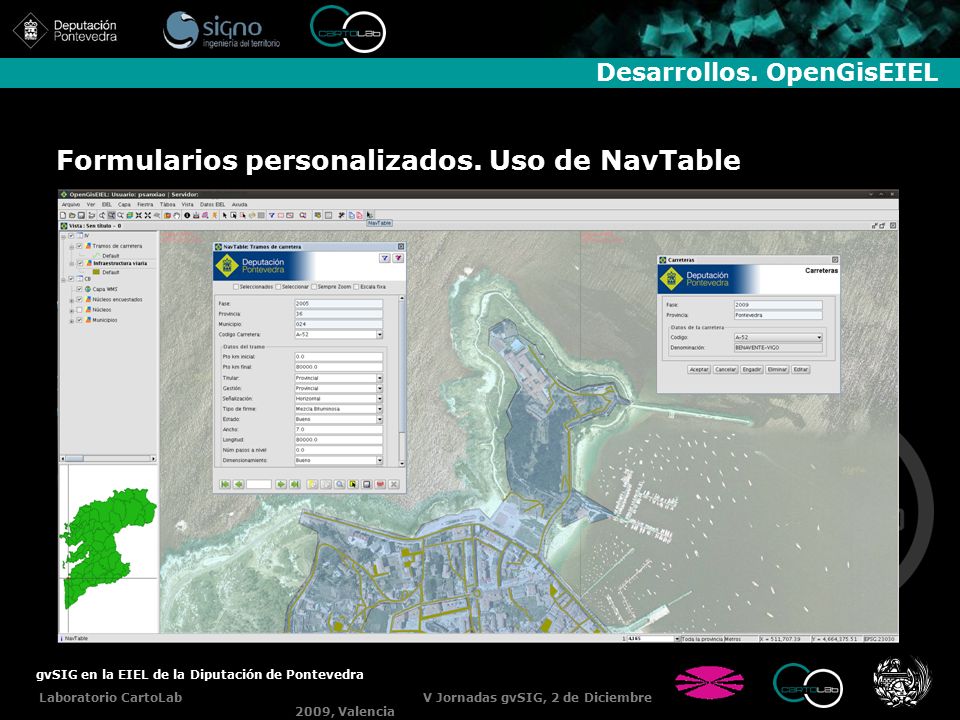Toggle visibility of Tramos de carretera layer
The image size is (960, 720).
79,246
